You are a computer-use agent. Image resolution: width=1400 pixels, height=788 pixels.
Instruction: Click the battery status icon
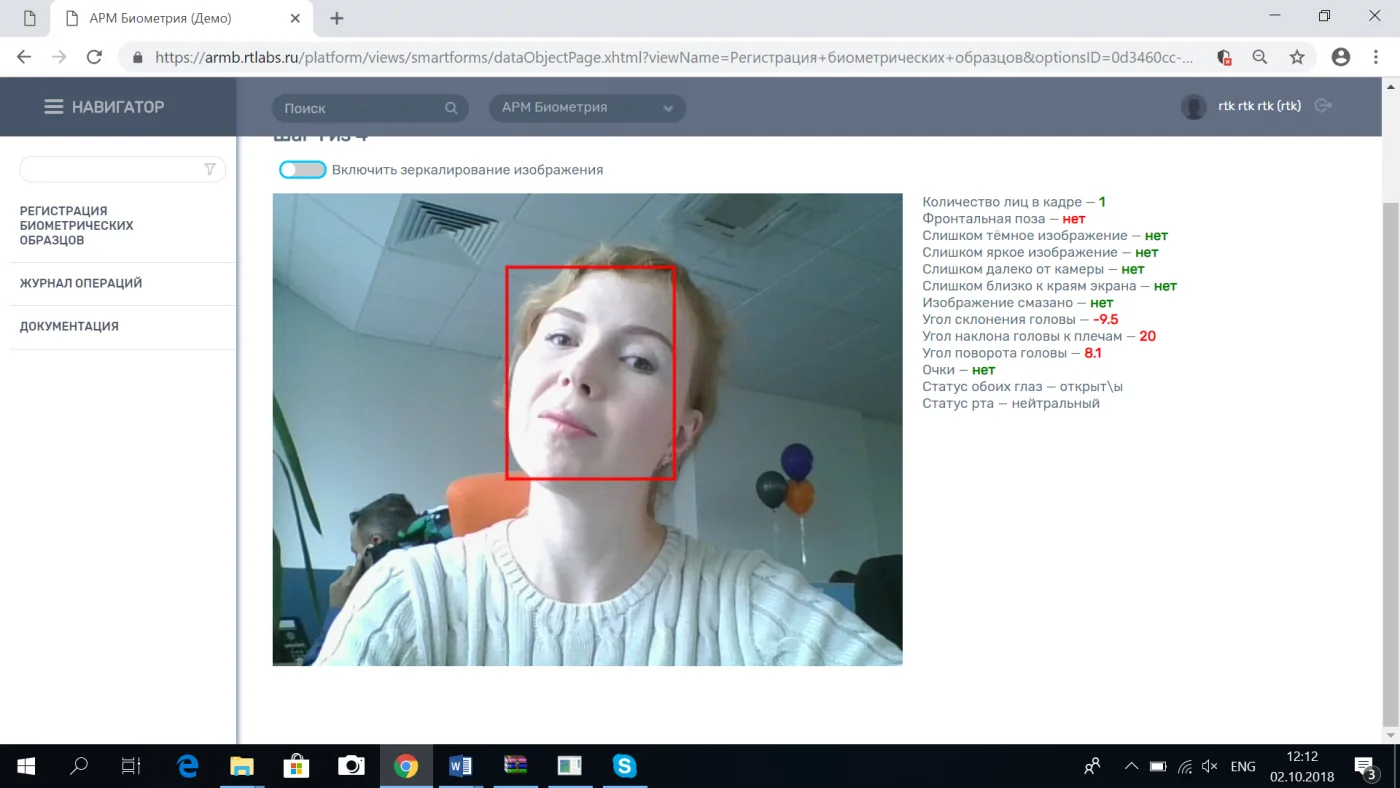[x=1157, y=766]
